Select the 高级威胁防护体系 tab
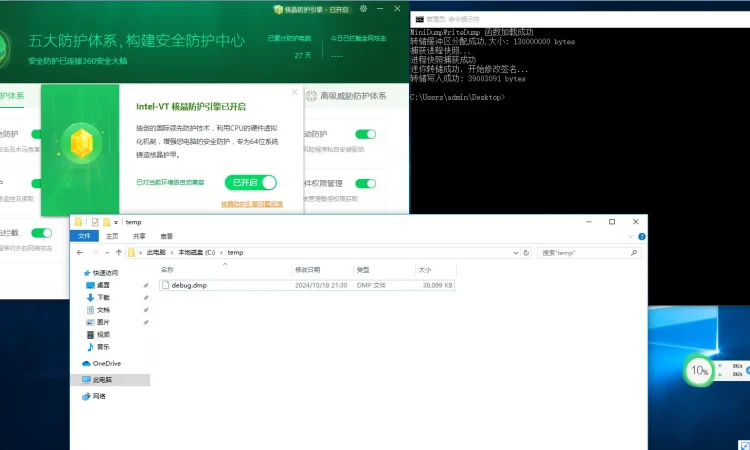This screenshot has width=750, height=450. tap(353, 96)
